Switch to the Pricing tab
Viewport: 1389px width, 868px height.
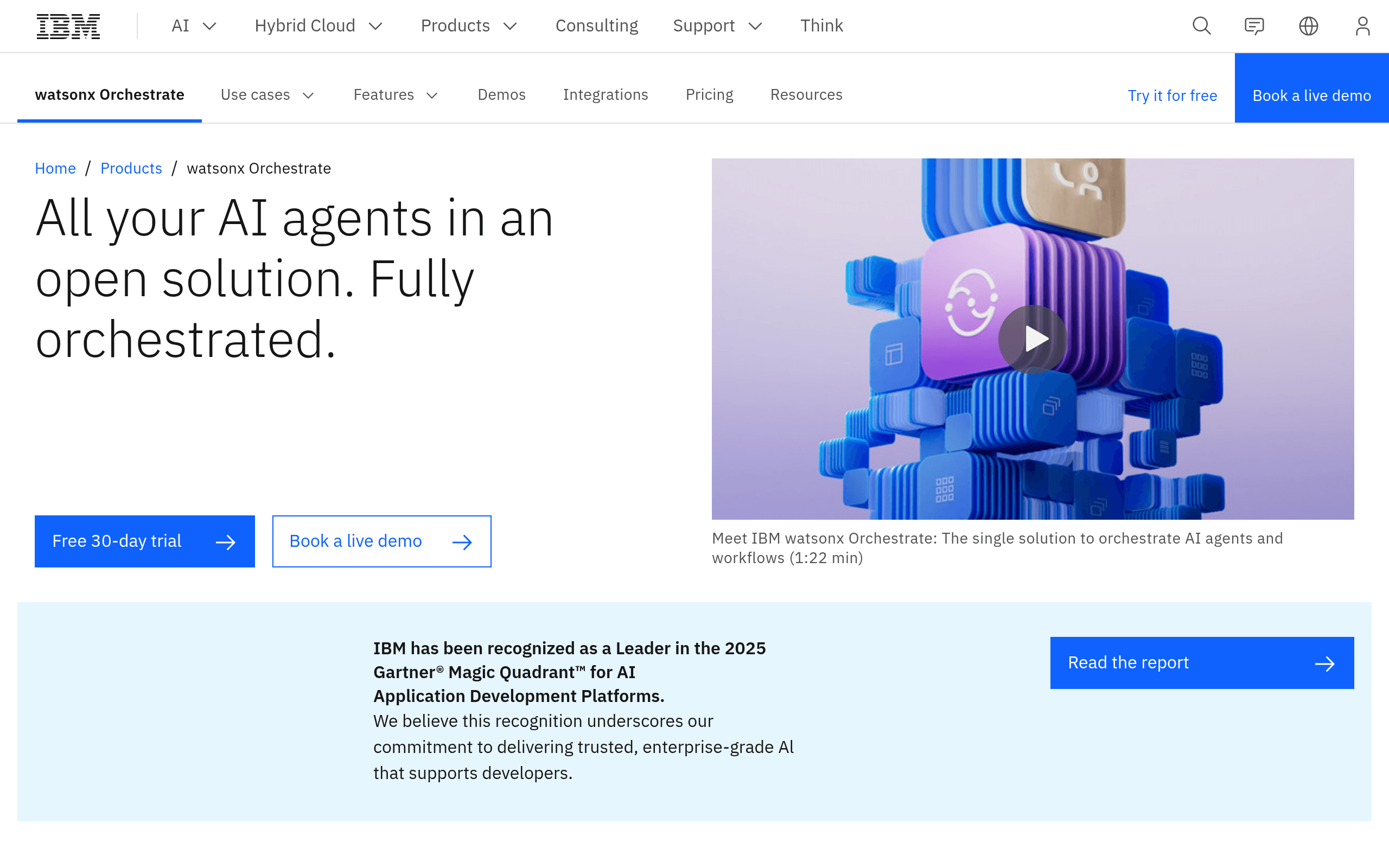tap(709, 95)
